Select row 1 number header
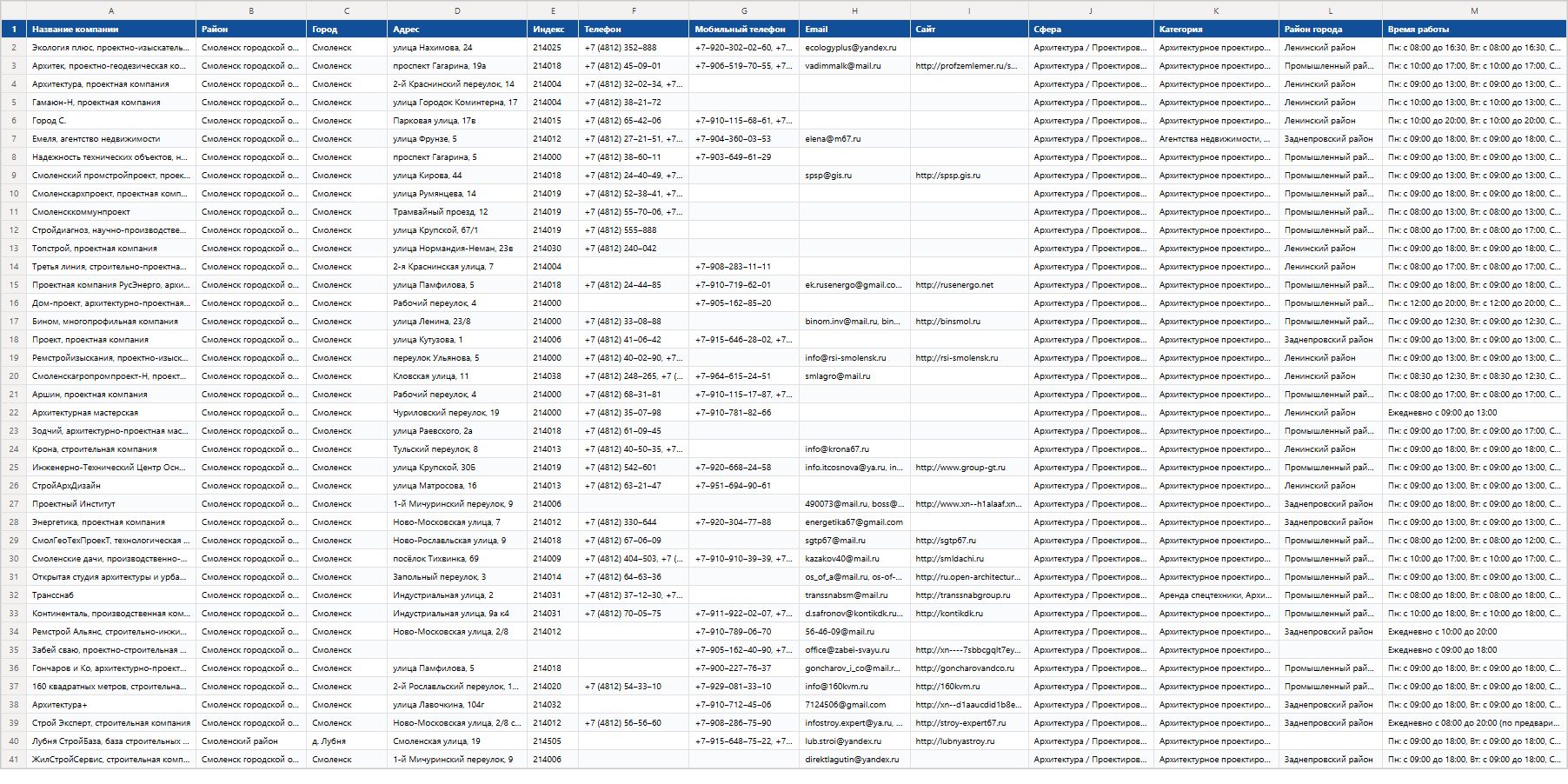 pos(14,29)
